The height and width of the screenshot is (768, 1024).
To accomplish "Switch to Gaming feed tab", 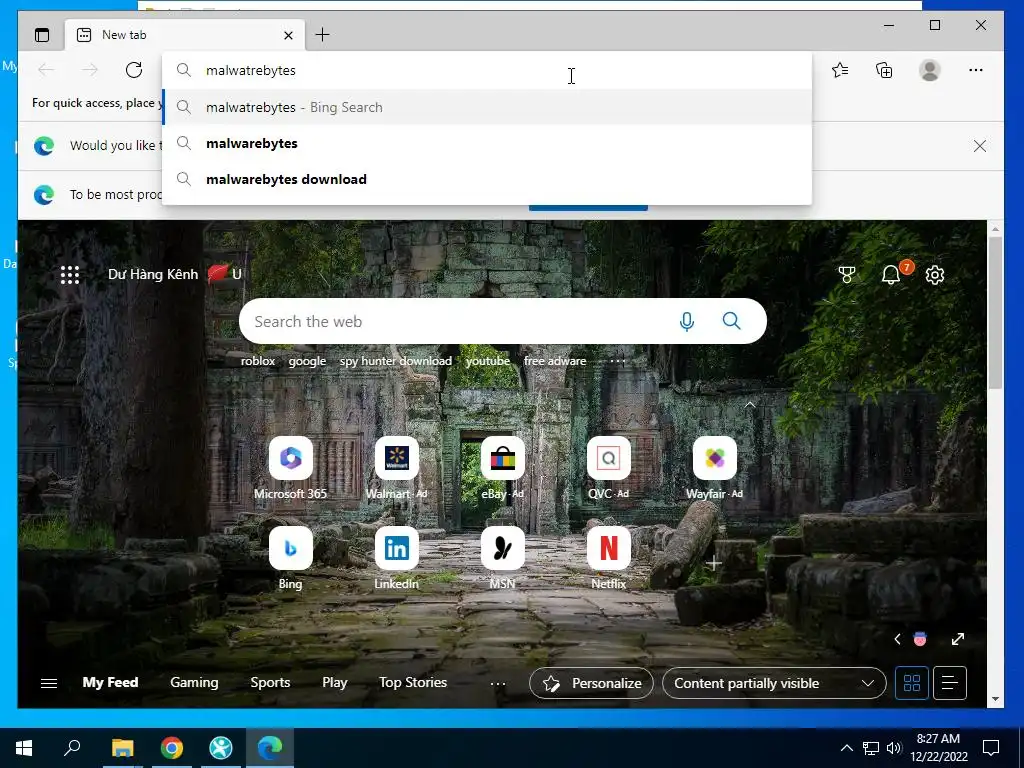I will [194, 682].
